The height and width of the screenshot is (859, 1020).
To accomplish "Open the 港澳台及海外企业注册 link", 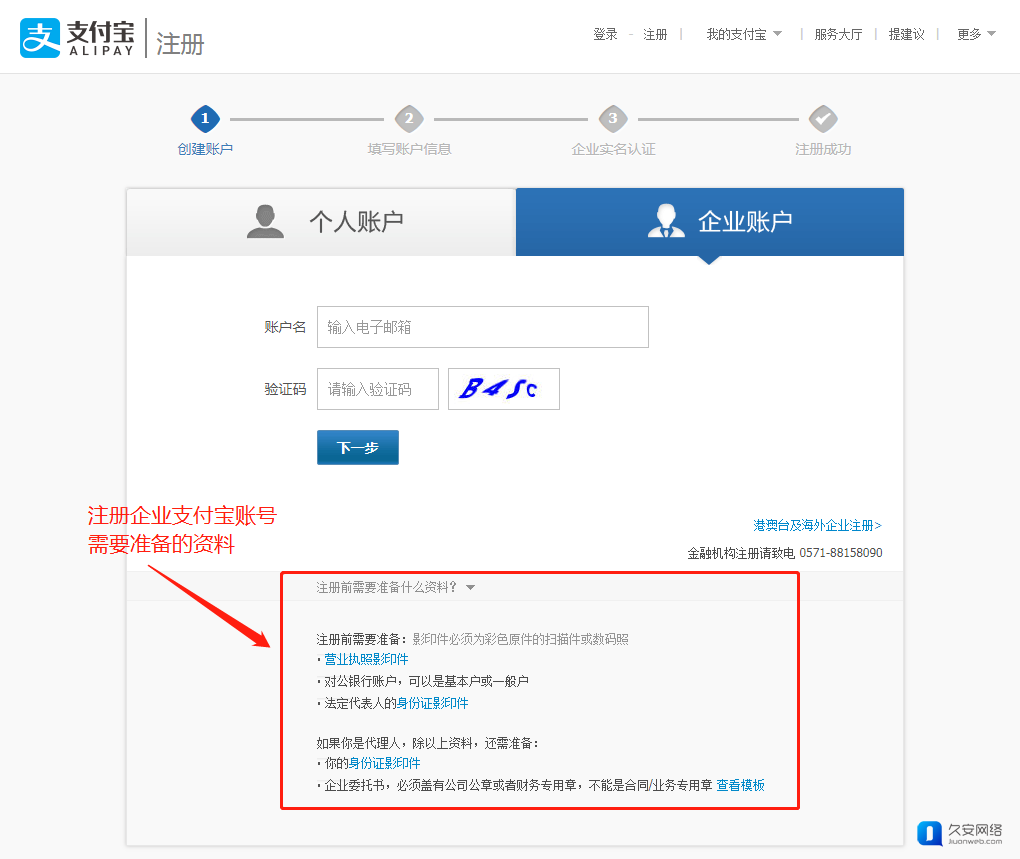I will (x=817, y=525).
